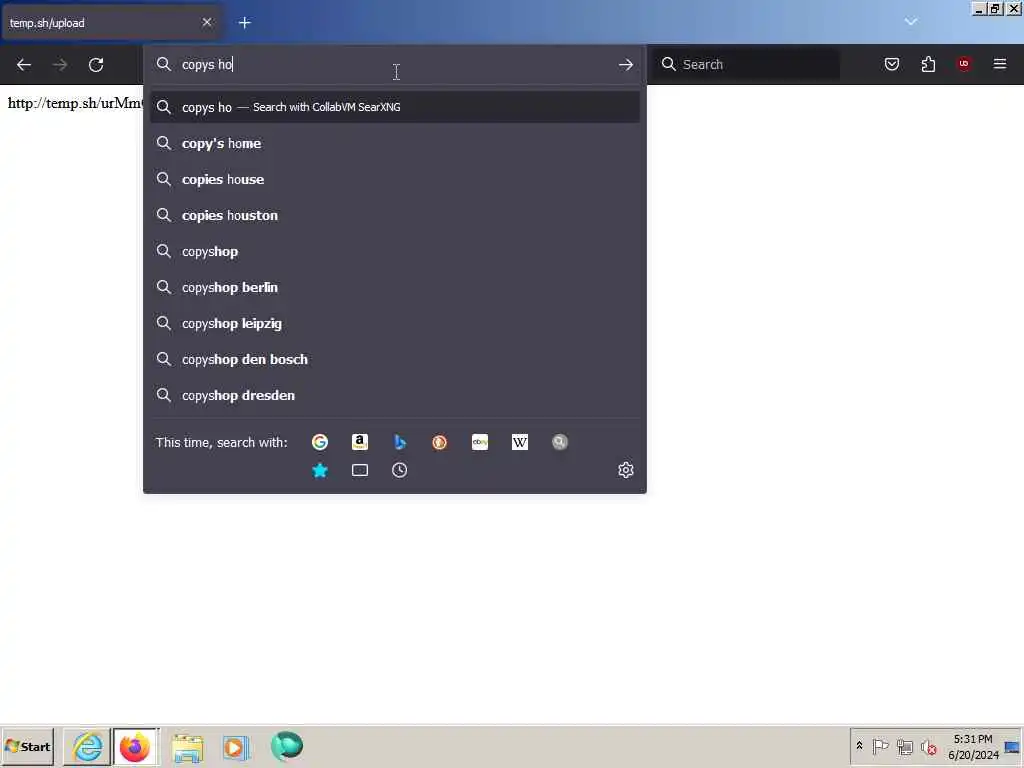Open the green globe taskbar app icon
1024x768 pixels.
pos(287,746)
